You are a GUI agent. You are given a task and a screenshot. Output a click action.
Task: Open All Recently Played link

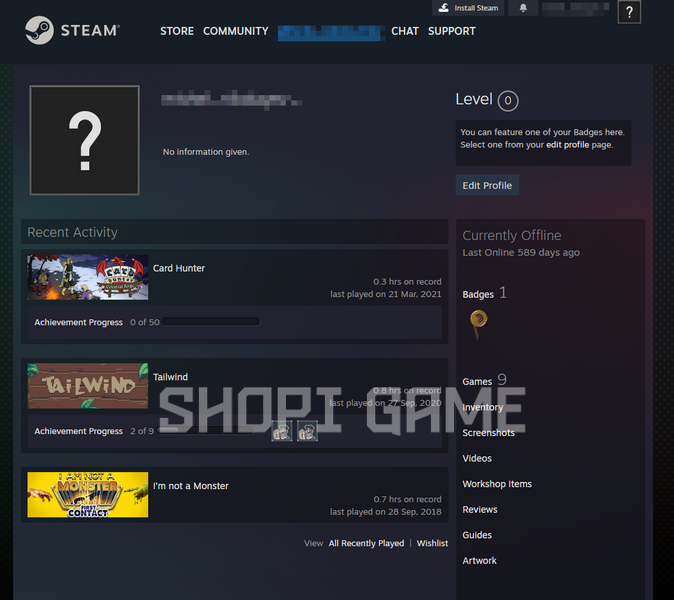click(366, 543)
